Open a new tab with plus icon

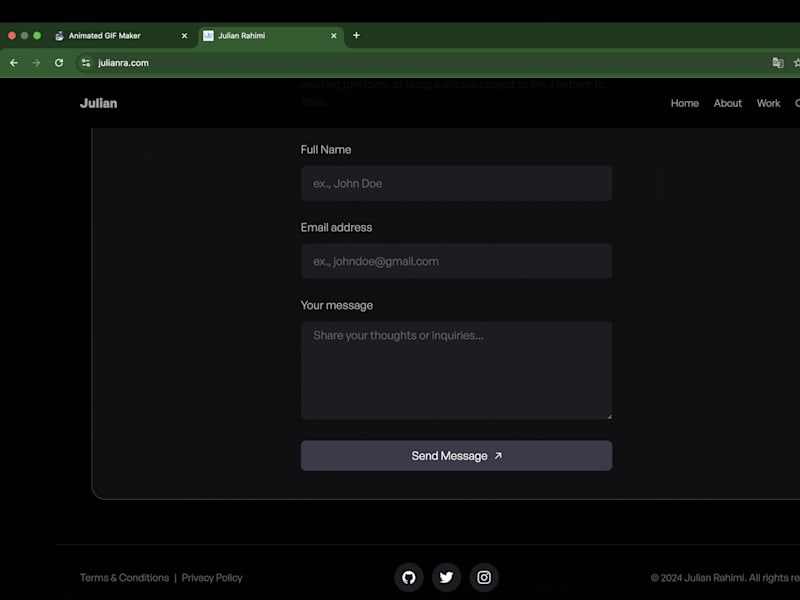356,35
